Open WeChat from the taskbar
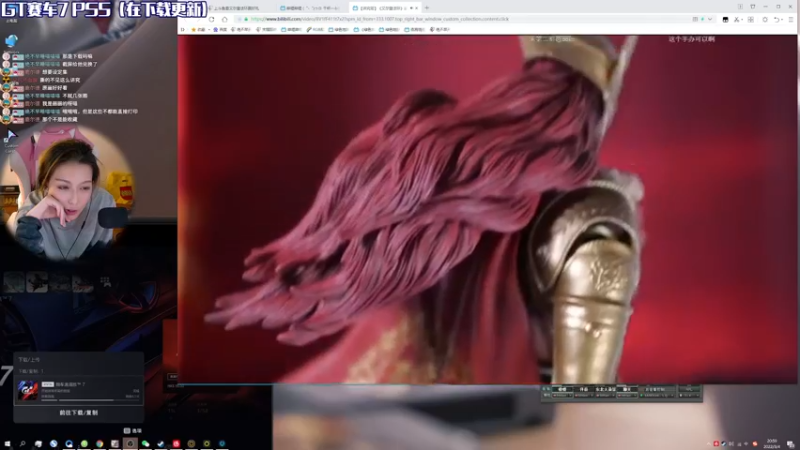 click(145, 444)
